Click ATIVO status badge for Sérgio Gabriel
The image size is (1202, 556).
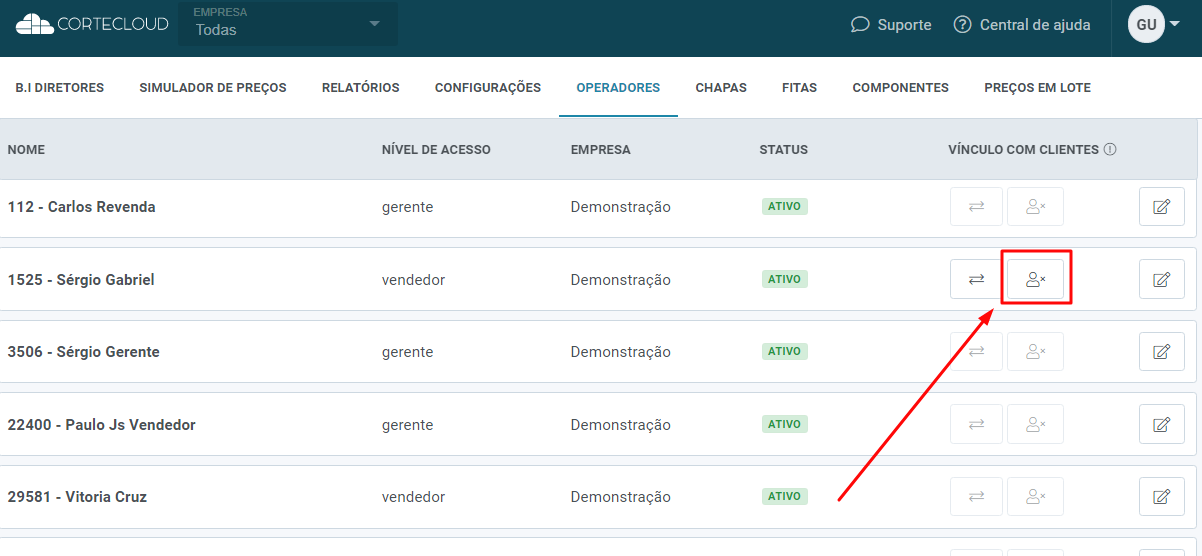click(785, 279)
